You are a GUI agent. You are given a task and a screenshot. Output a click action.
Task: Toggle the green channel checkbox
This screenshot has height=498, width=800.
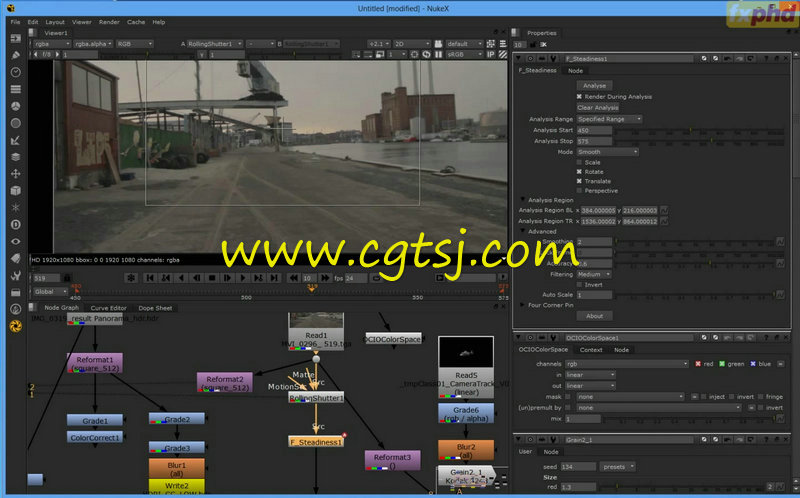pyautogui.click(x=722, y=364)
